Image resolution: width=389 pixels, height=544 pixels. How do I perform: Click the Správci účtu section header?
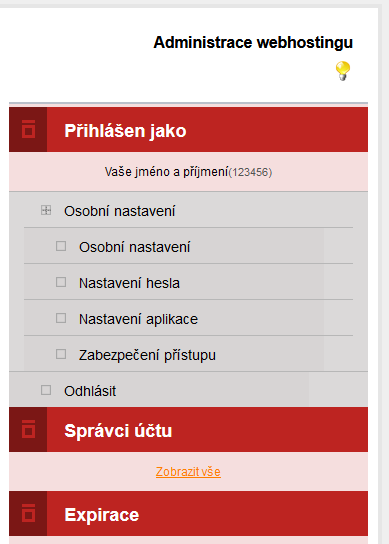tap(188, 430)
